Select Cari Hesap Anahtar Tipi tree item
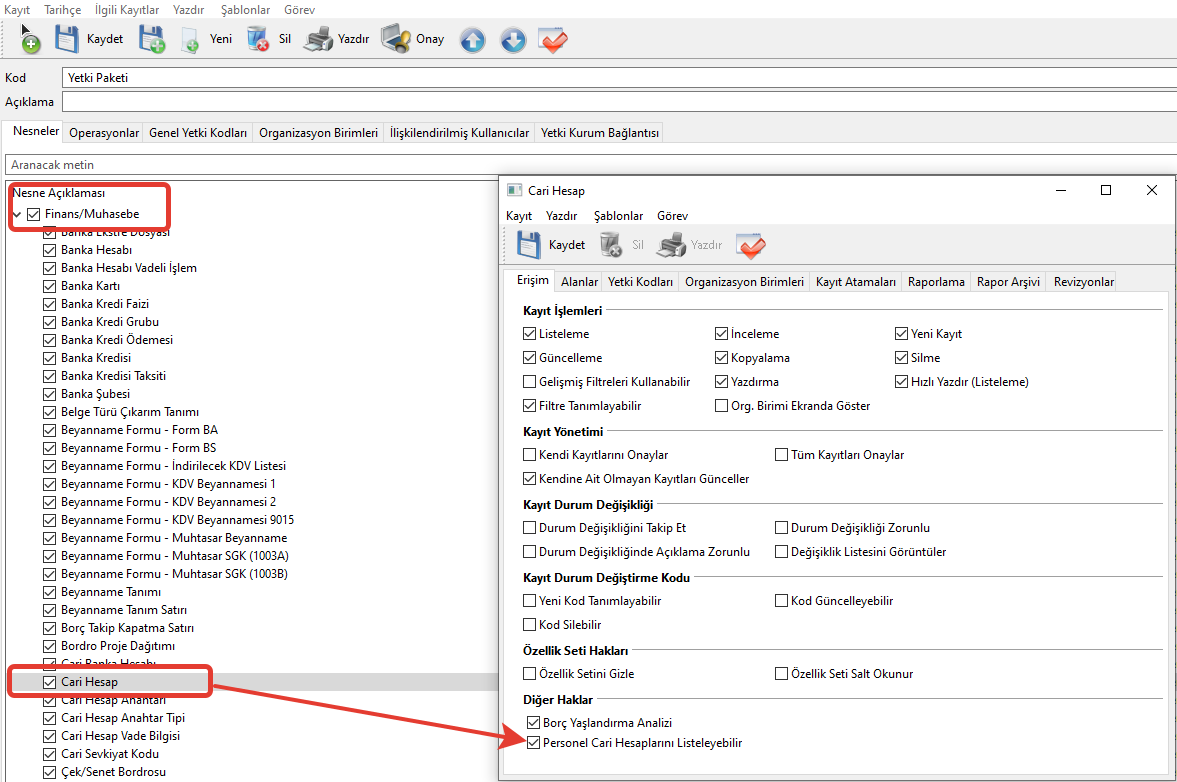This screenshot has width=1177, height=782. (122, 718)
